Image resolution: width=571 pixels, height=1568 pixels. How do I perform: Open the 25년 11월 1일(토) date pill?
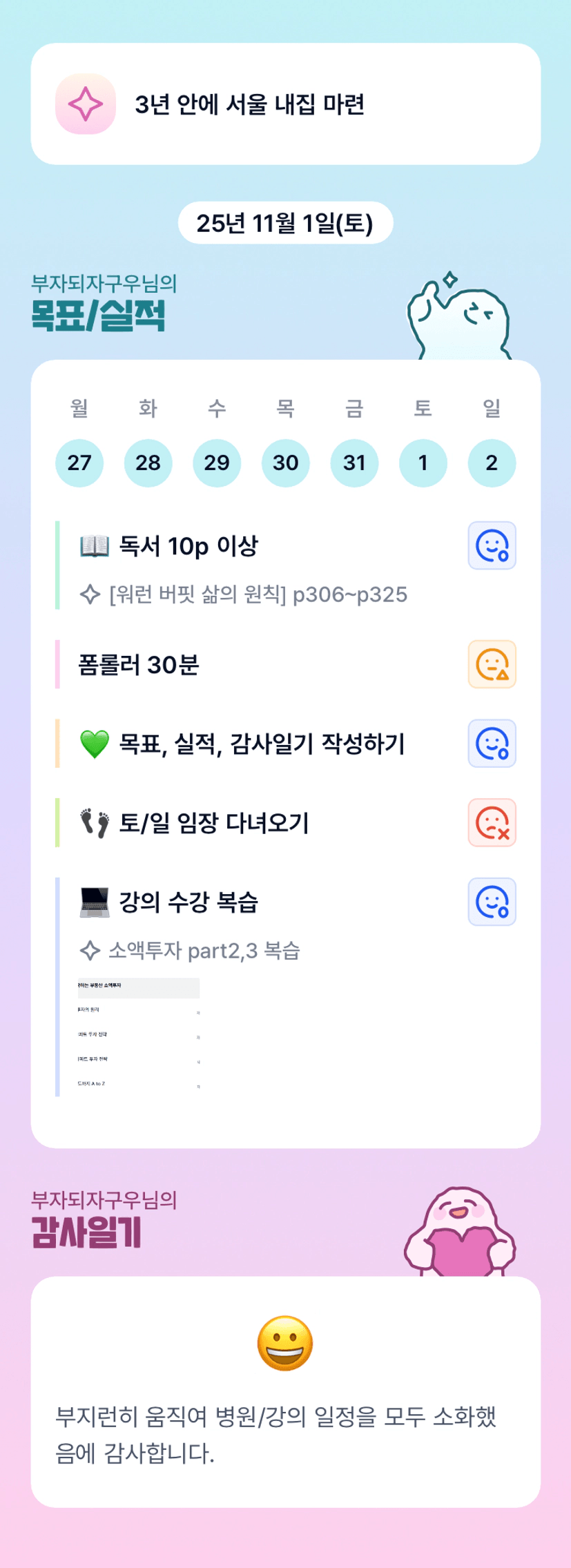coord(285,223)
